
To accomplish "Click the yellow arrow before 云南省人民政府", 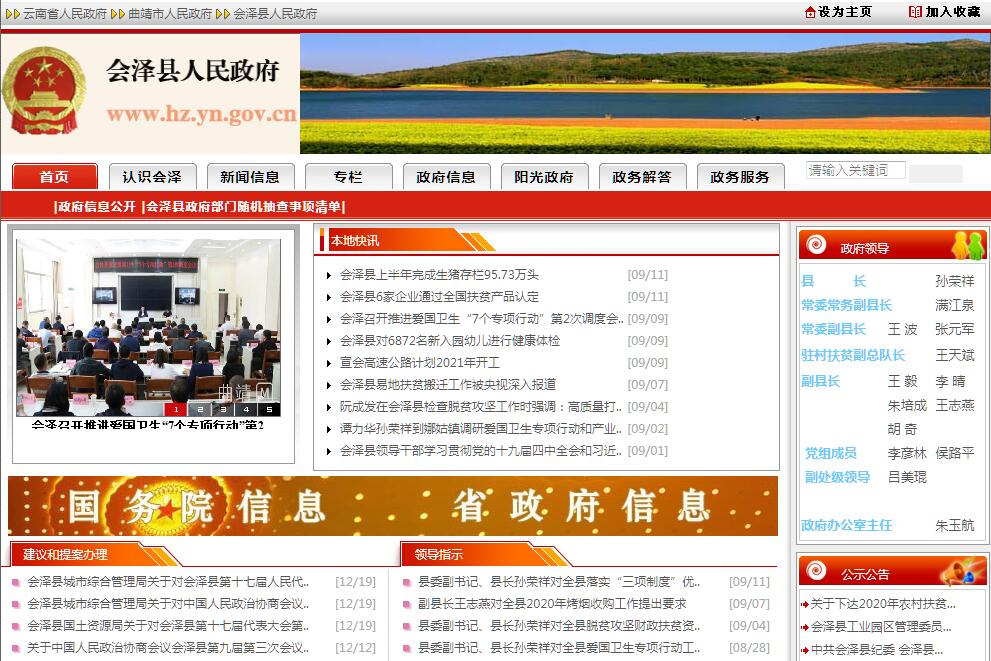I will 12,14.
